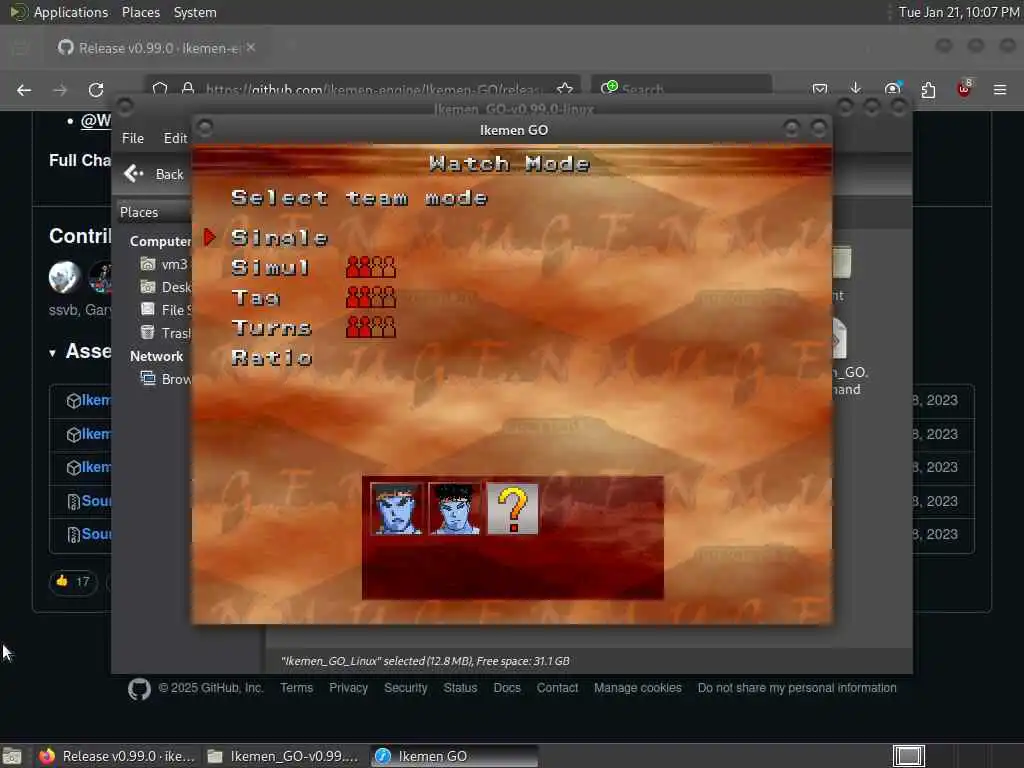Image resolution: width=1024 pixels, height=768 pixels.
Task: Click the Firefox account icon
Action: click(892, 89)
